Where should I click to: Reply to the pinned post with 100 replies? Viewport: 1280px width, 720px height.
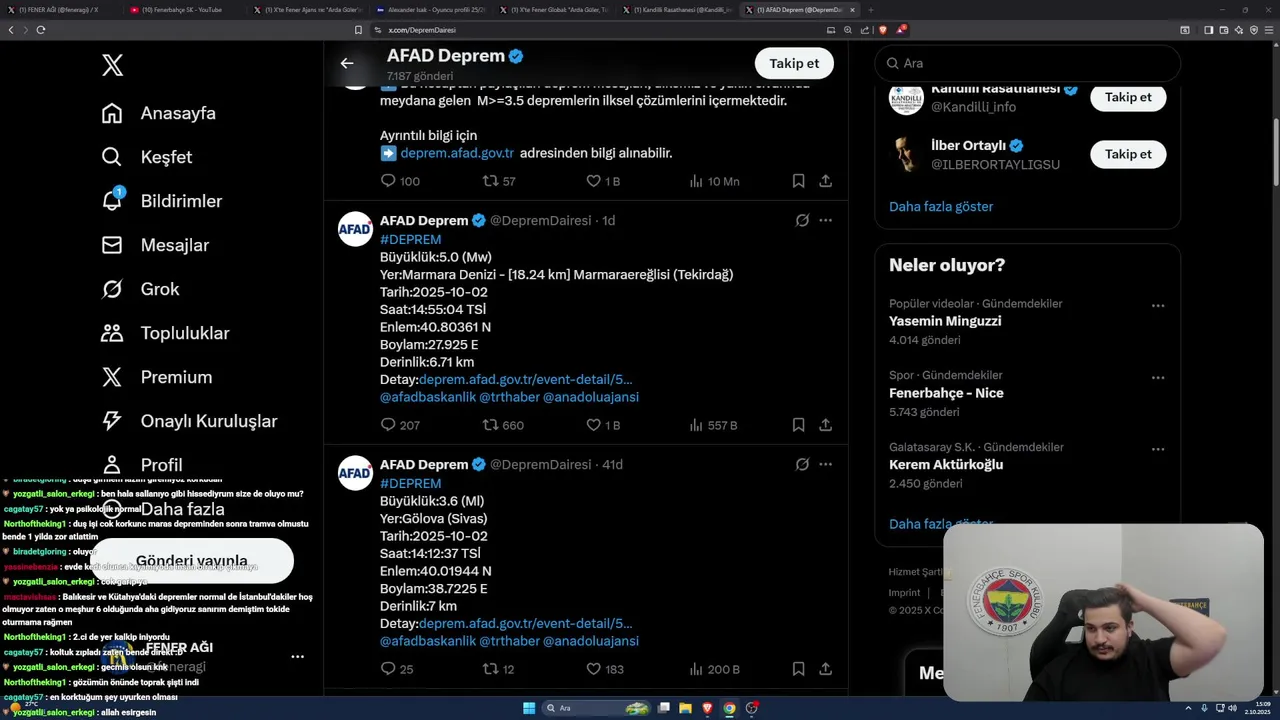pyautogui.click(x=399, y=181)
